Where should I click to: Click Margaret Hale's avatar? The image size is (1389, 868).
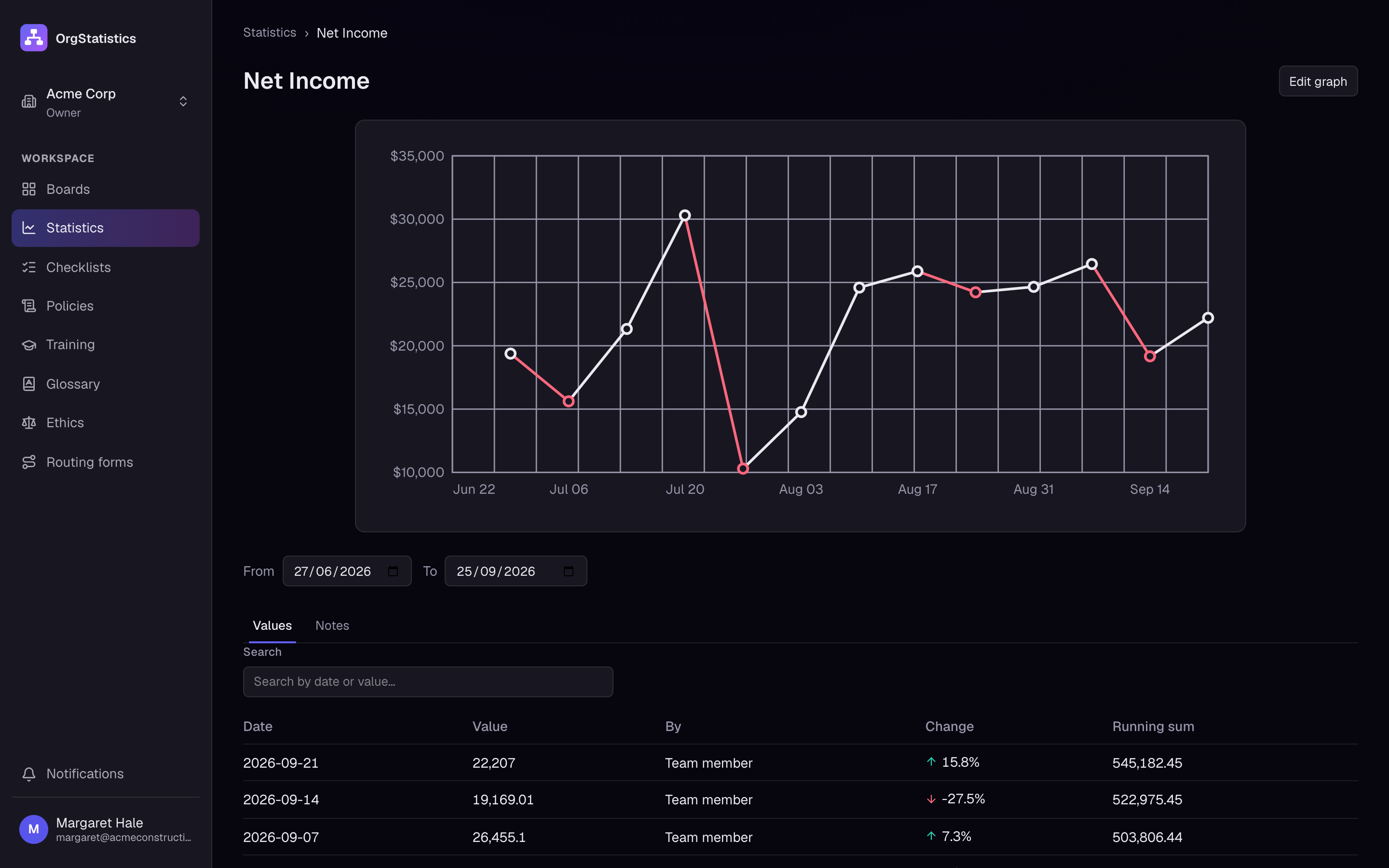[x=34, y=829]
